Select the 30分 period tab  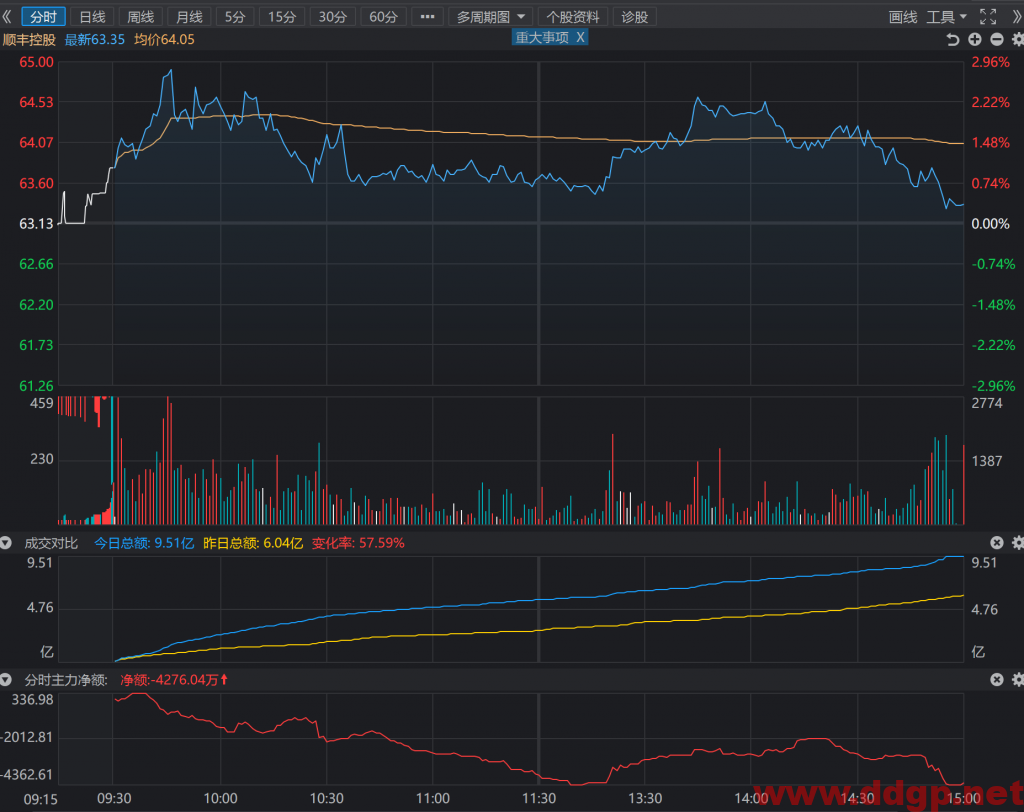point(332,17)
